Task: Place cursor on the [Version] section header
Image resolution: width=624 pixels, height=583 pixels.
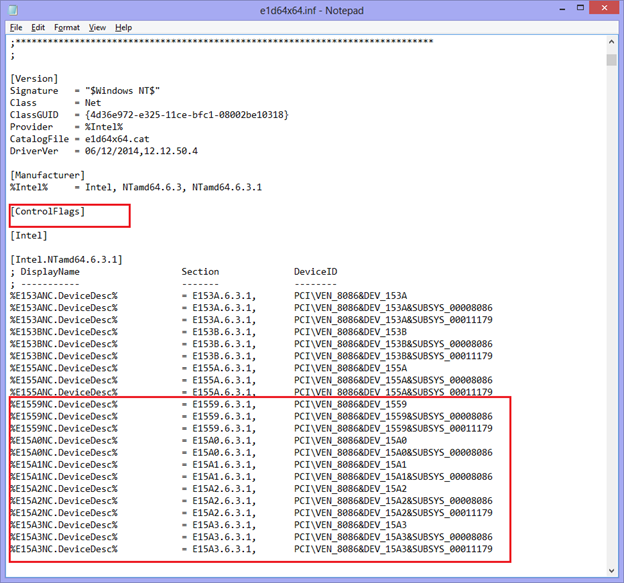Action: point(34,78)
